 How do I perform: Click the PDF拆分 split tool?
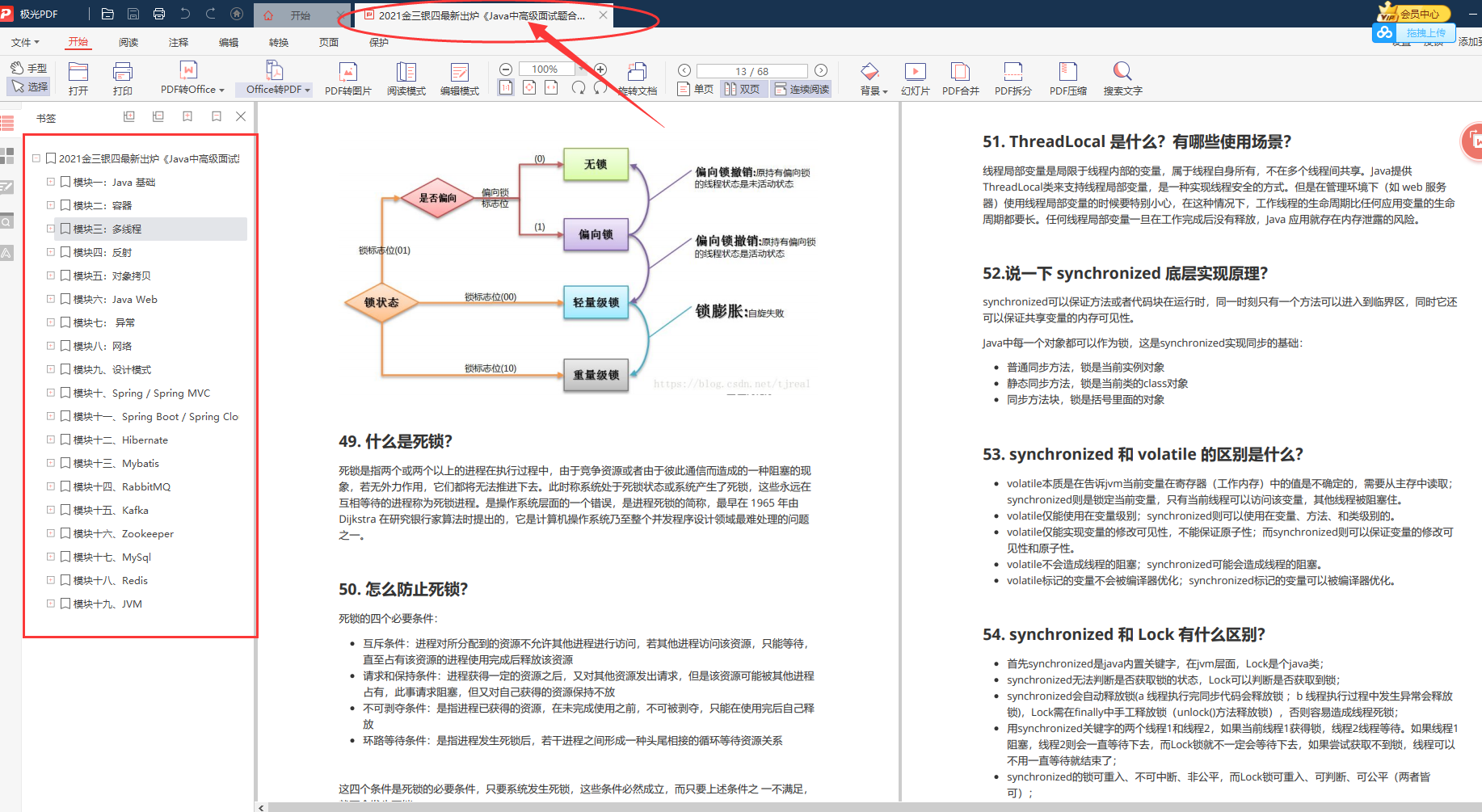click(x=1013, y=79)
